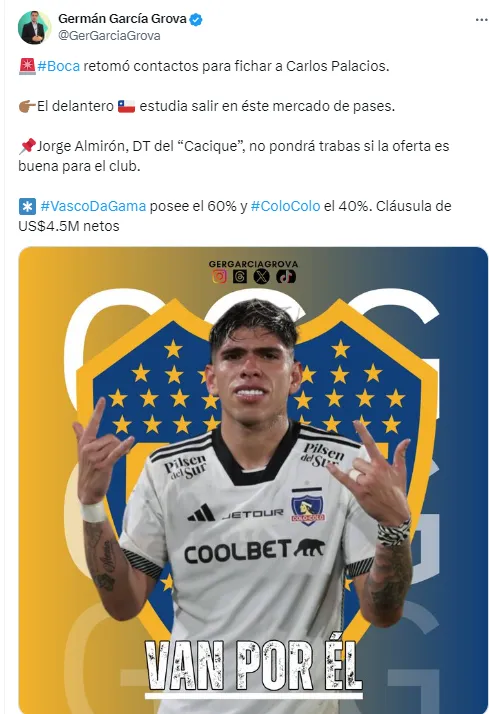Image resolution: width=489 pixels, height=714 pixels.
Task: Click the blue verified badge icon
Action: [196, 20]
